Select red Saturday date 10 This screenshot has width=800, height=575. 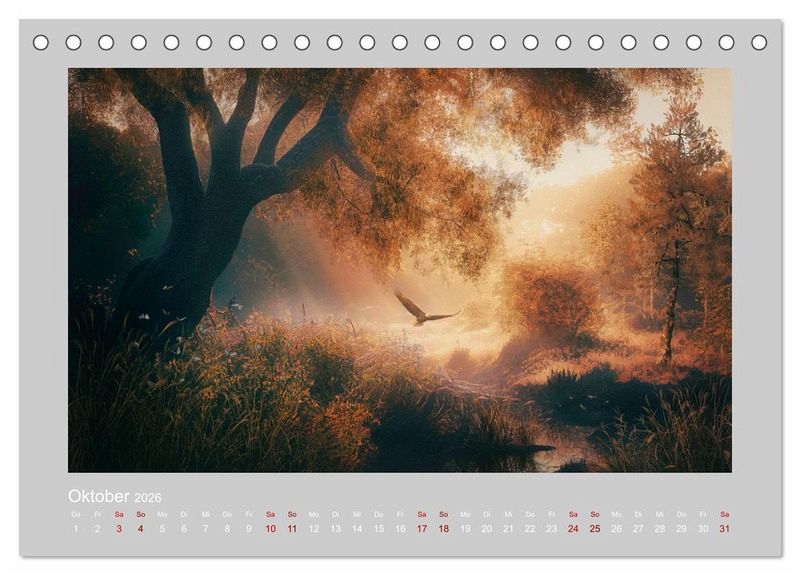[x=270, y=529]
